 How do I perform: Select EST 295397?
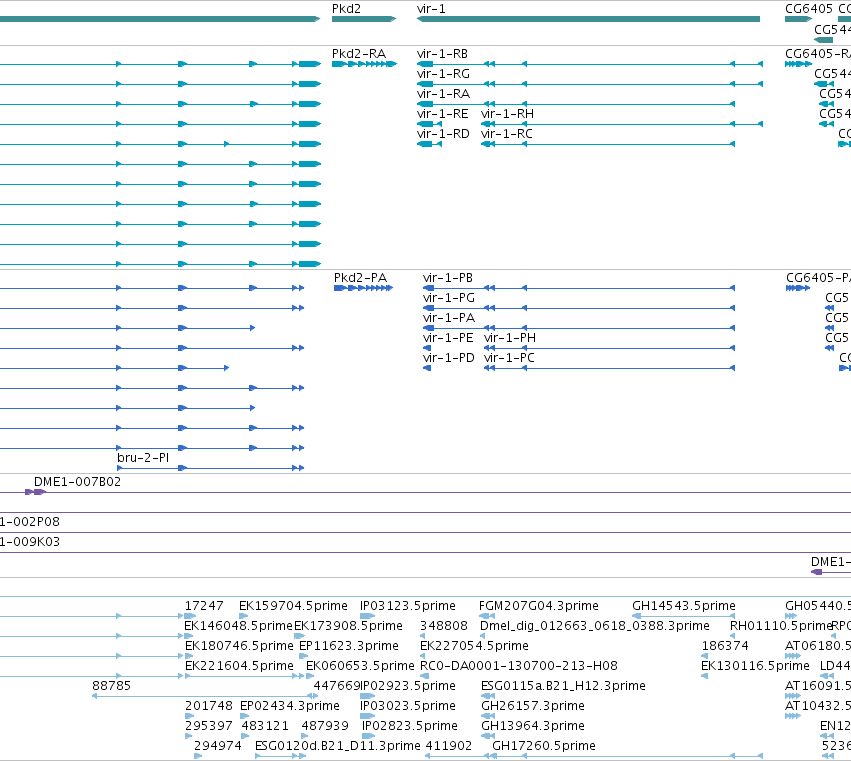[x=208, y=727]
